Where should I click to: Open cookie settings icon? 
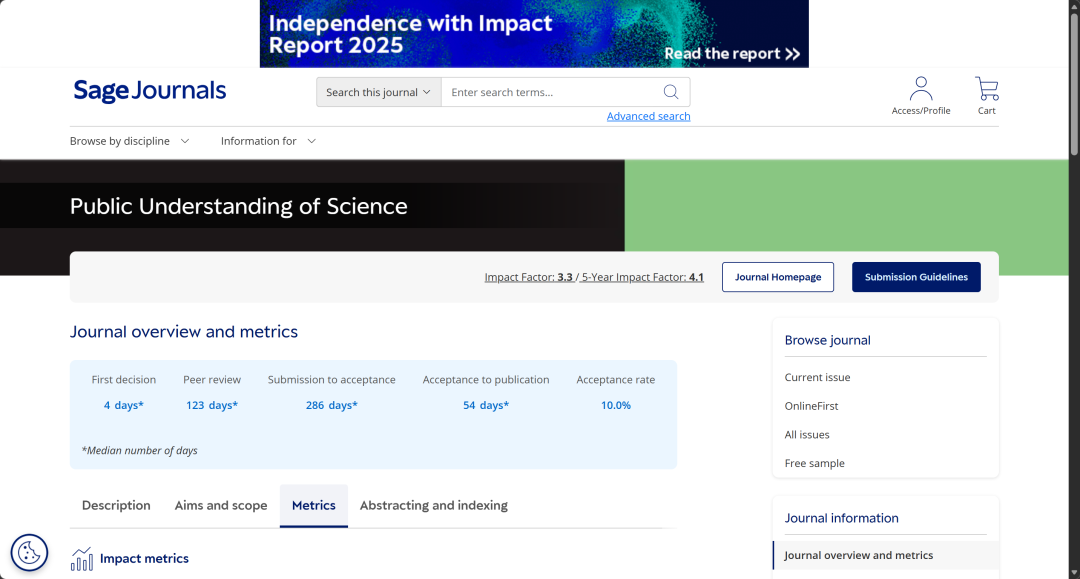(29, 552)
